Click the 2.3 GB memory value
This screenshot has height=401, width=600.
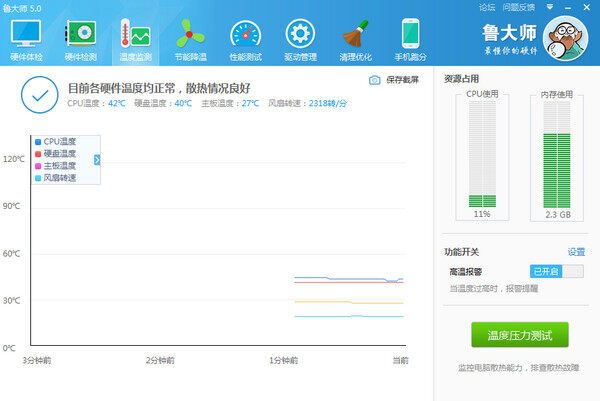558,215
